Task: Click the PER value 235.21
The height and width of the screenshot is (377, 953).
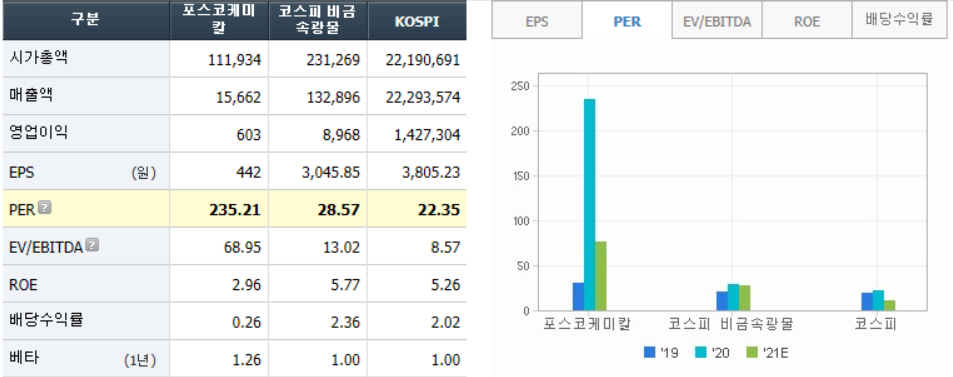Action: [x=235, y=210]
